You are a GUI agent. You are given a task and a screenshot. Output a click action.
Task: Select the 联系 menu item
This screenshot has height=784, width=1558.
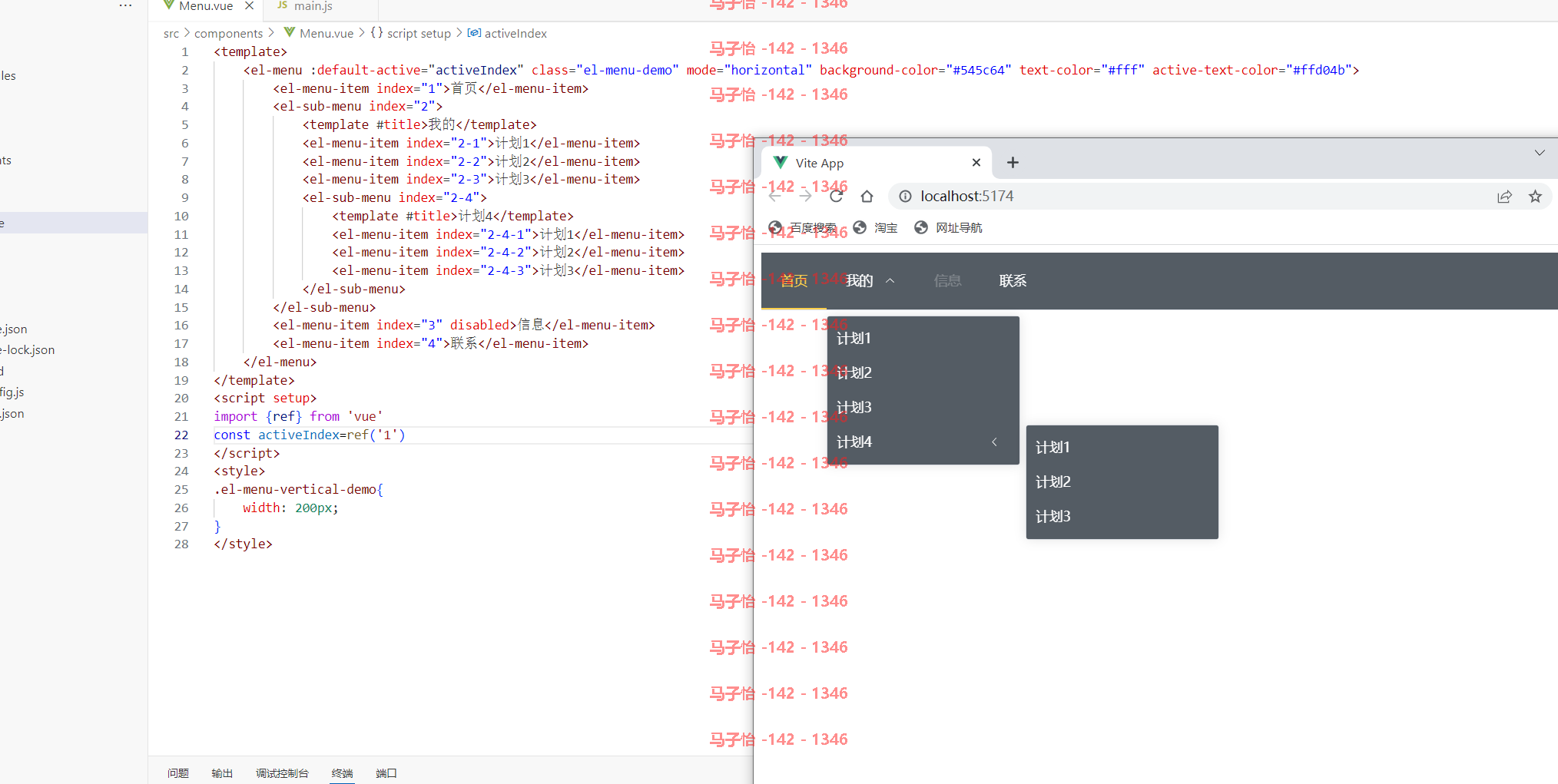pos(1013,281)
